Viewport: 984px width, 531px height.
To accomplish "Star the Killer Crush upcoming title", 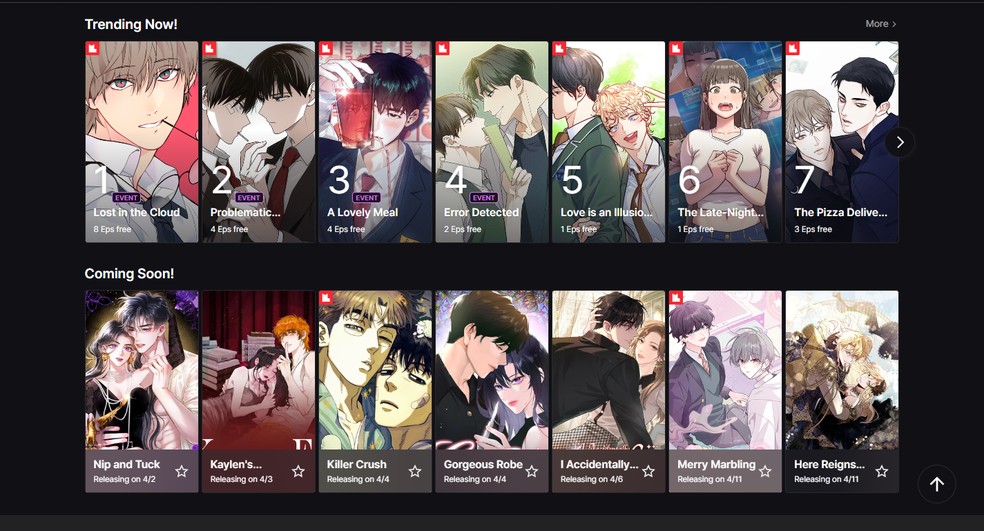I will coord(415,471).
